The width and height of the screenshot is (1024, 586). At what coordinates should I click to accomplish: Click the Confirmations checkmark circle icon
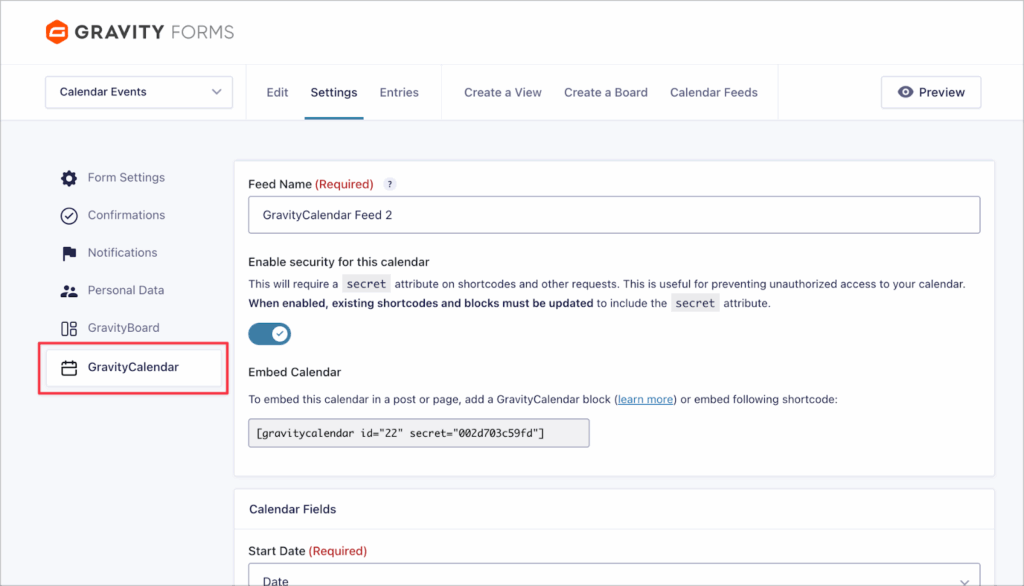[69, 216]
